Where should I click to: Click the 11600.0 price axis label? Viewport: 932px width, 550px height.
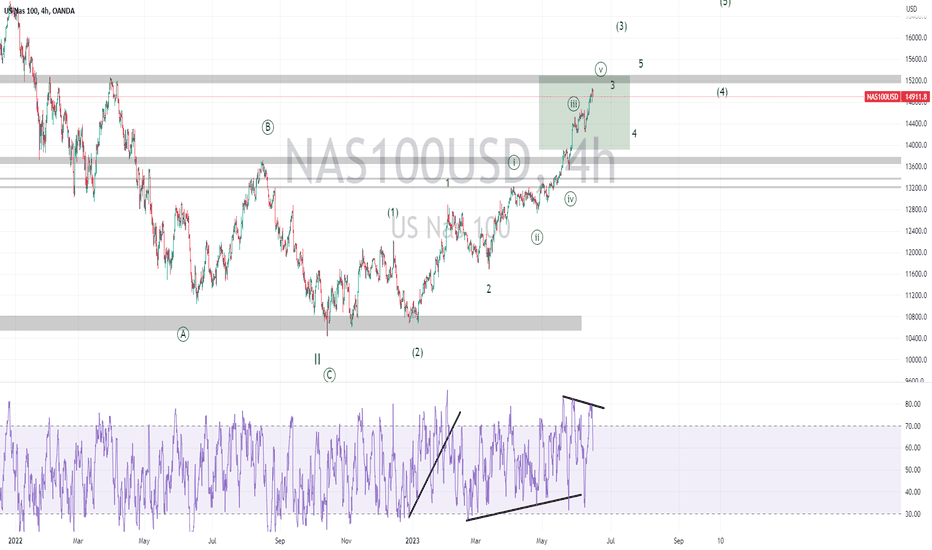916,274
